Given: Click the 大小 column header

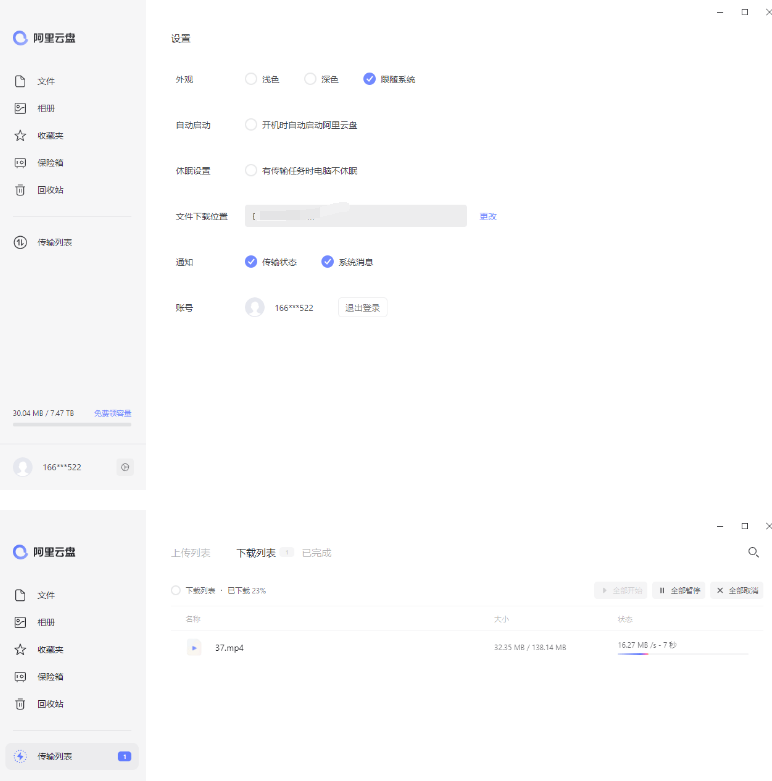Looking at the screenshot, I should 502,619.
